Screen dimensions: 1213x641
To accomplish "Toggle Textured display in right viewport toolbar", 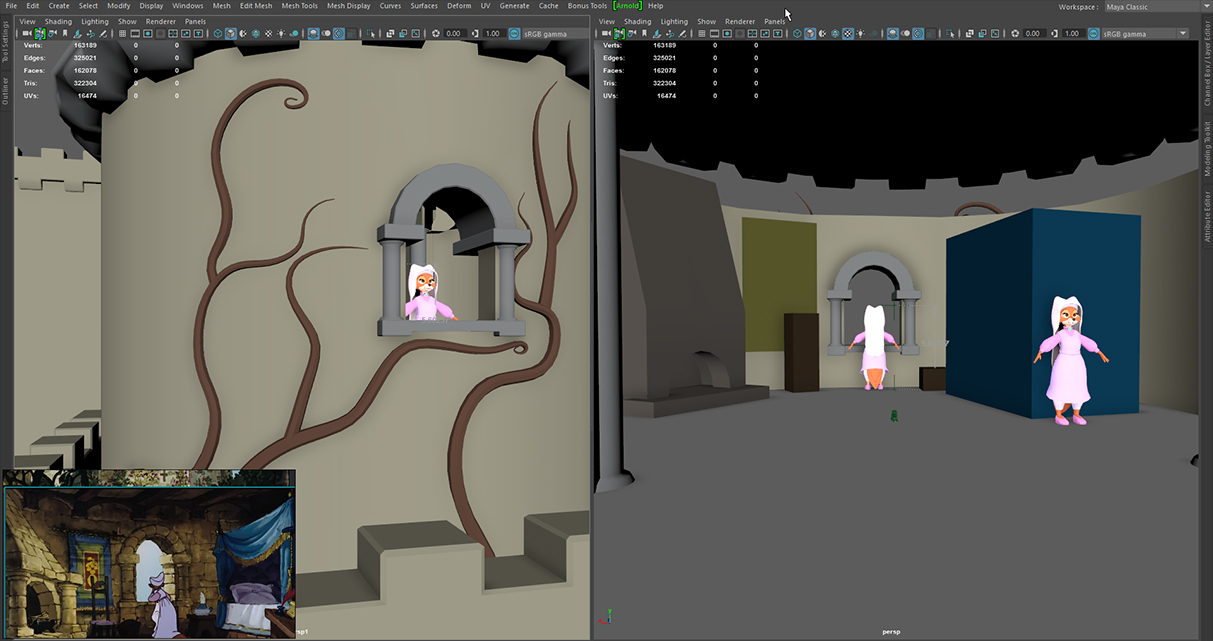I will 848,33.
